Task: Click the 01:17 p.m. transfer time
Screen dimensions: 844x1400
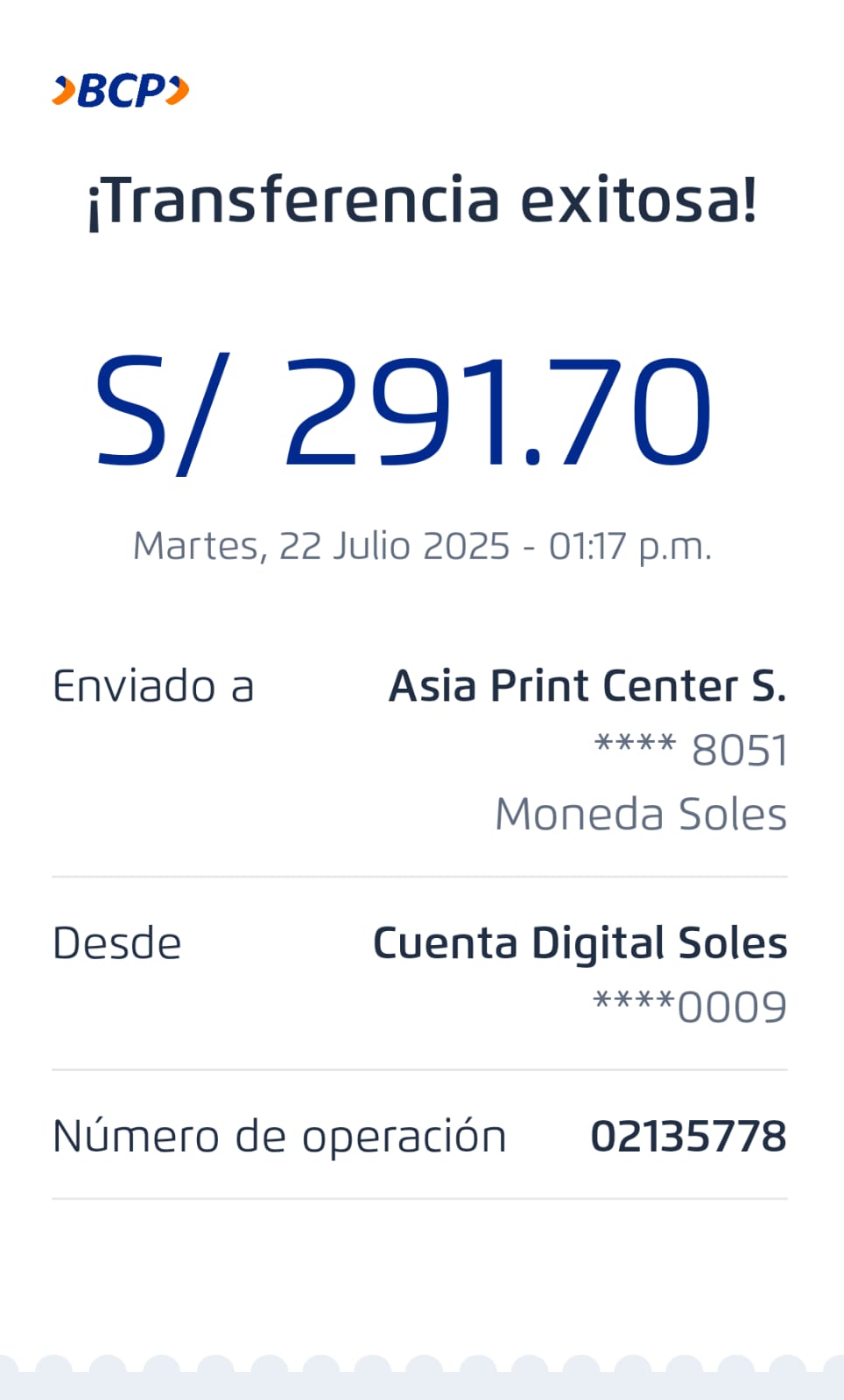Action: [x=629, y=546]
